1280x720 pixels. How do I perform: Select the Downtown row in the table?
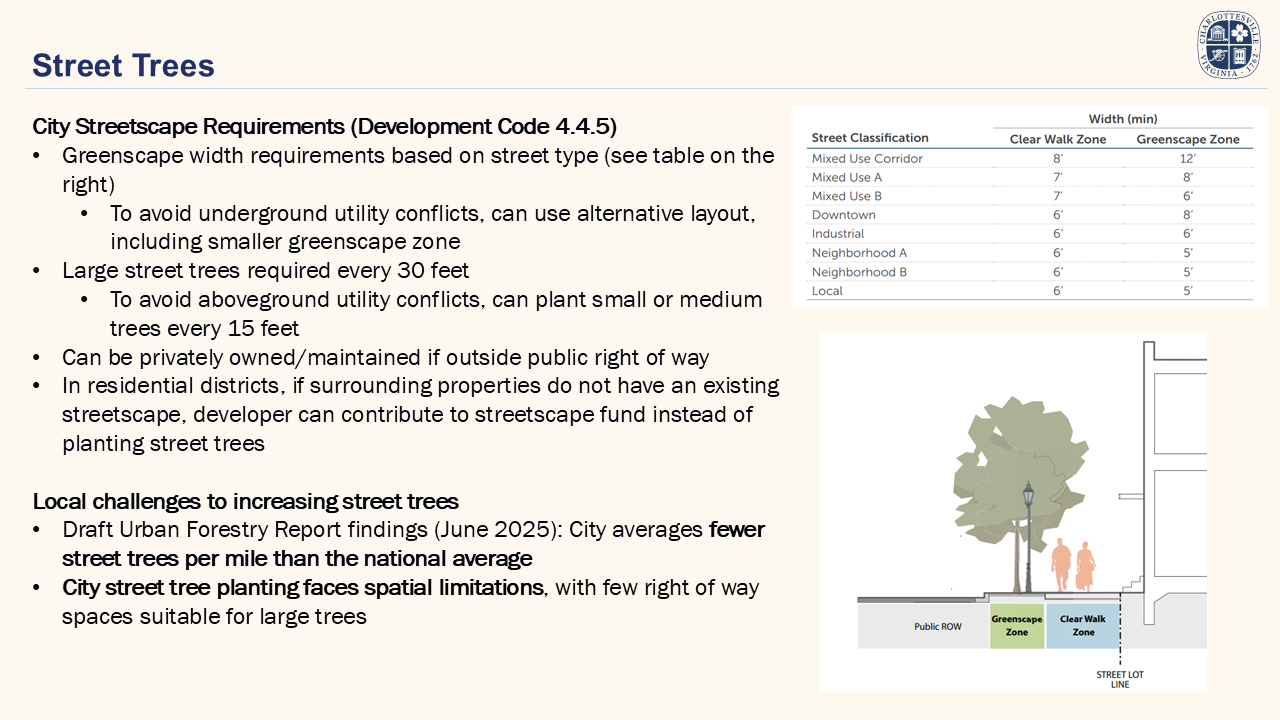coord(1030,215)
